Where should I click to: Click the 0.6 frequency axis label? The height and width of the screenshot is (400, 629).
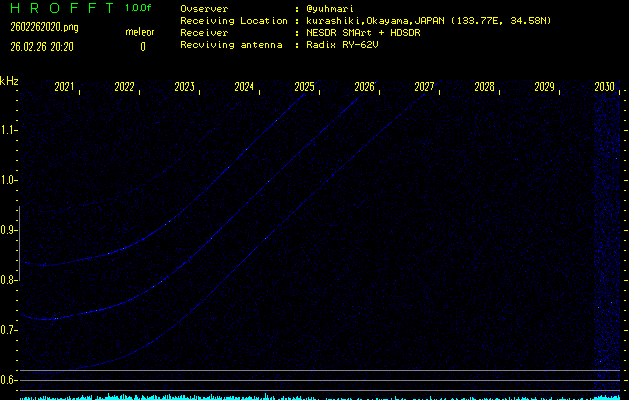[9, 380]
